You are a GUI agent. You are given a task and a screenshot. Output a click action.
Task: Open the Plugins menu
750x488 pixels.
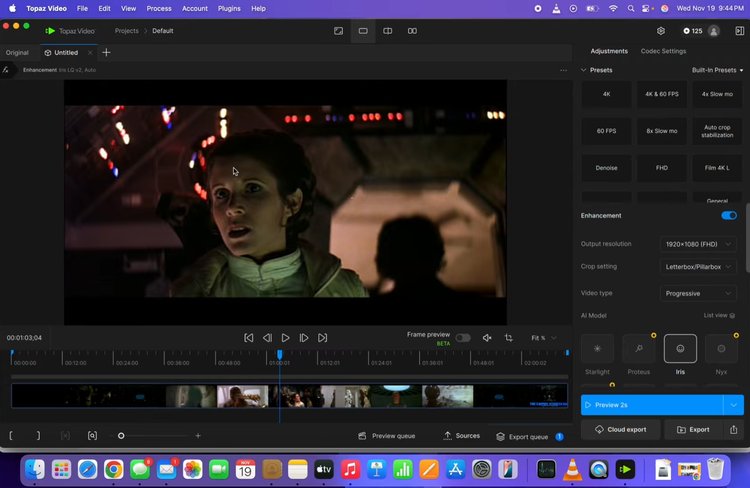point(229,9)
